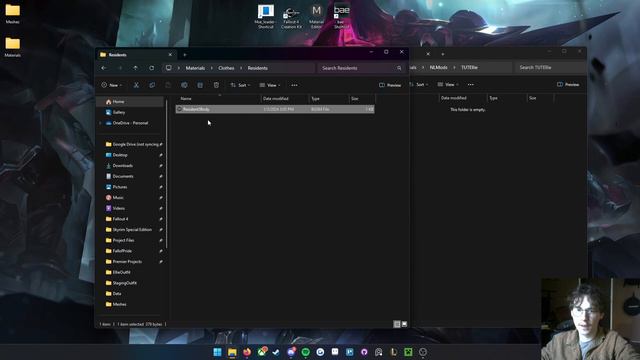This screenshot has height=360, width=640.
Task: Go back in the Residents window
Action: pos(104,68)
